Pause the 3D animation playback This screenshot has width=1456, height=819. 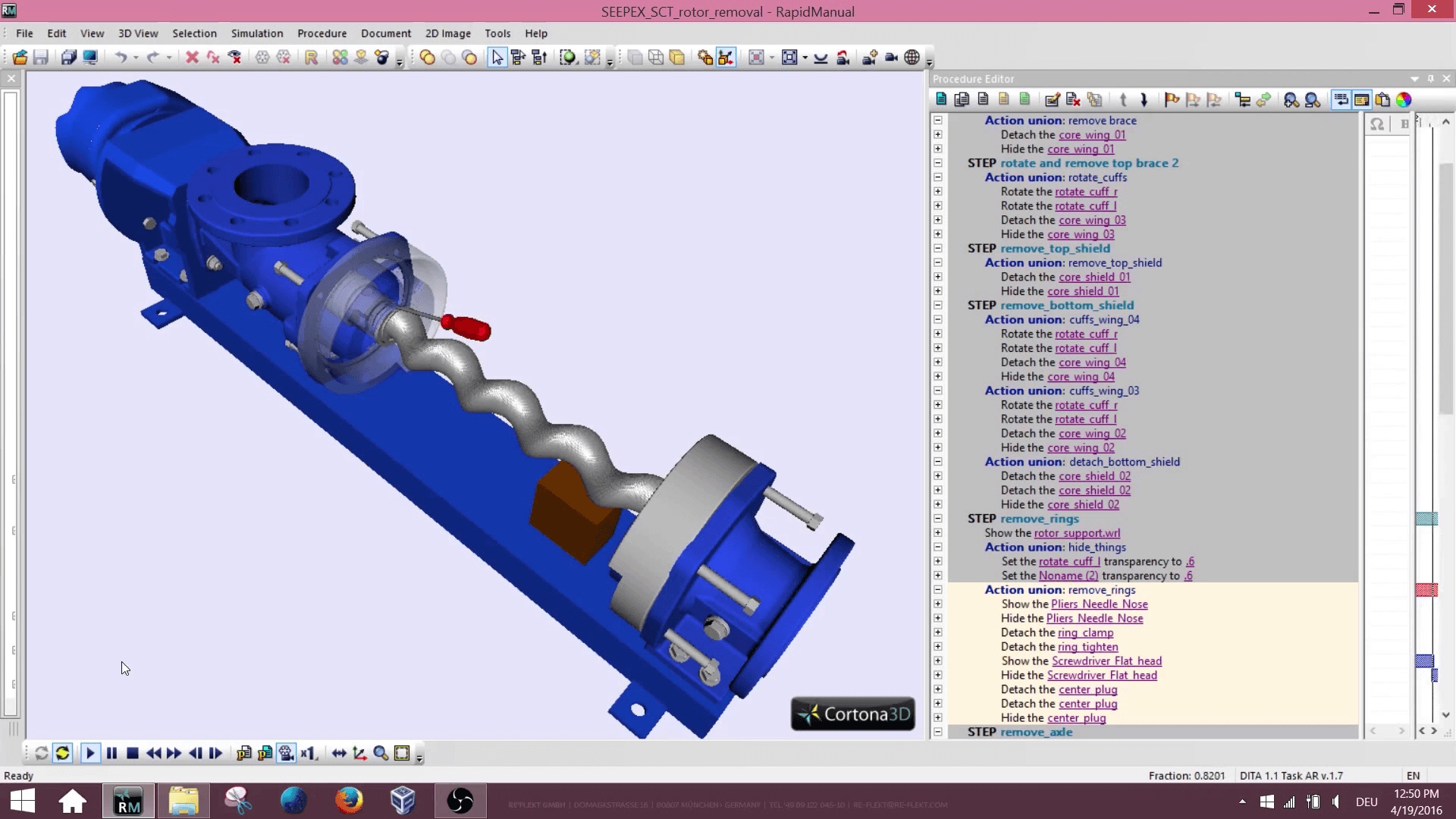(111, 753)
